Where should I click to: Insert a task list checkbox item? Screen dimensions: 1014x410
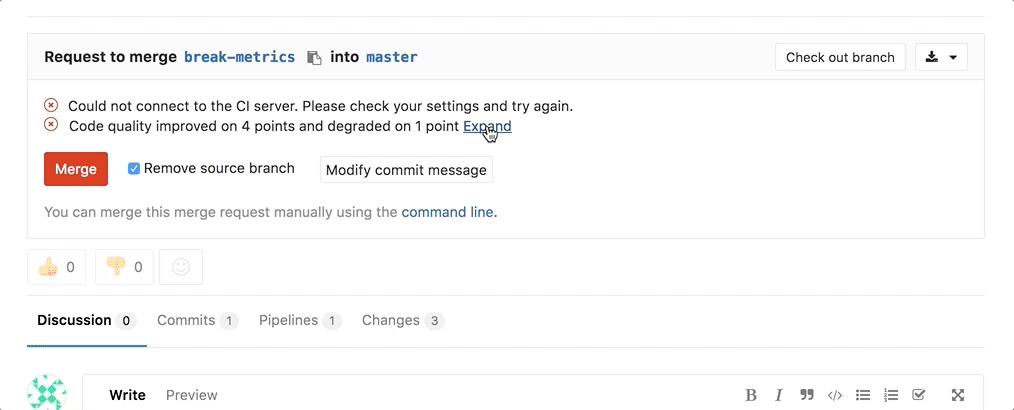(x=919, y=395)
